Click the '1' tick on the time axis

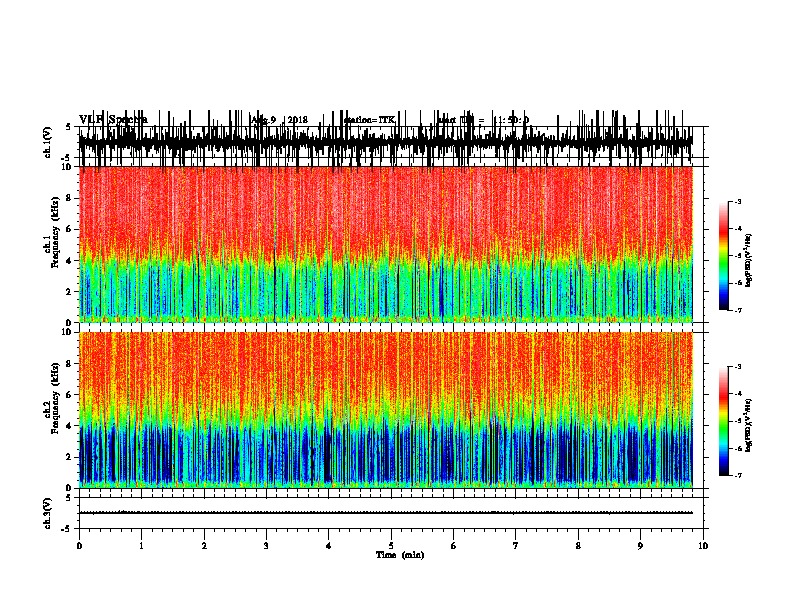pyautogui.click(x=141, y=546)
